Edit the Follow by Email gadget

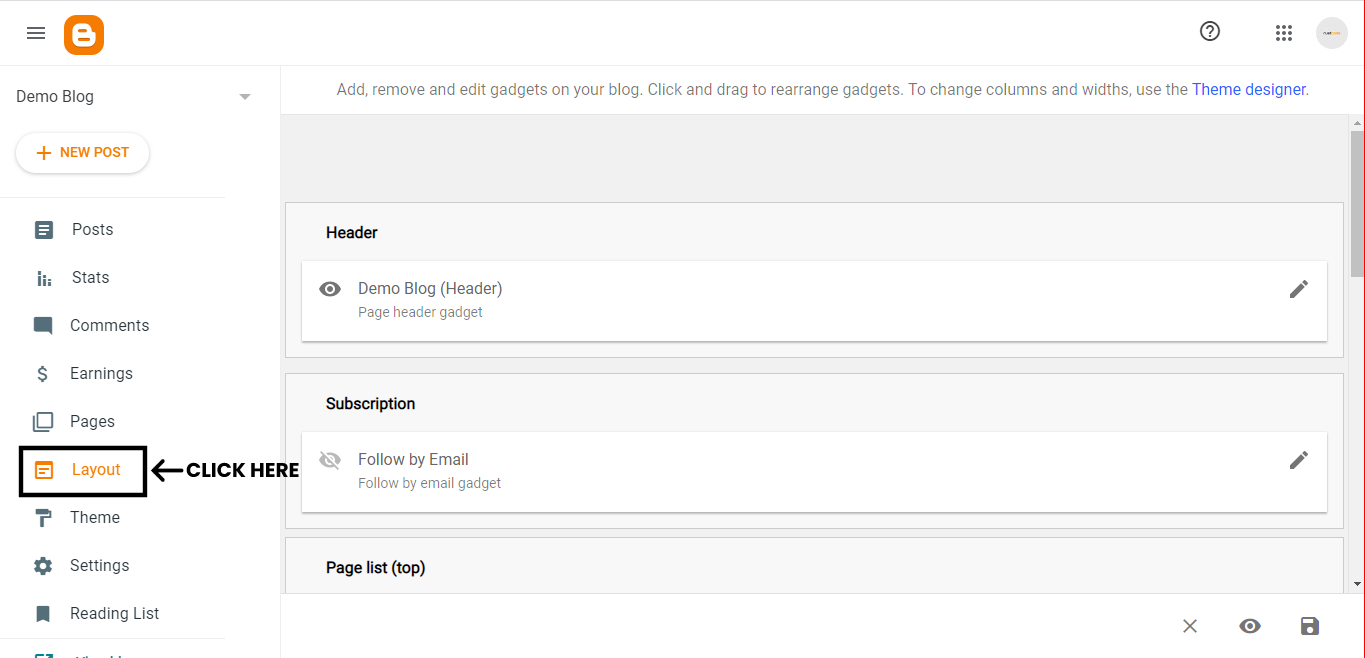[1298, 460]
